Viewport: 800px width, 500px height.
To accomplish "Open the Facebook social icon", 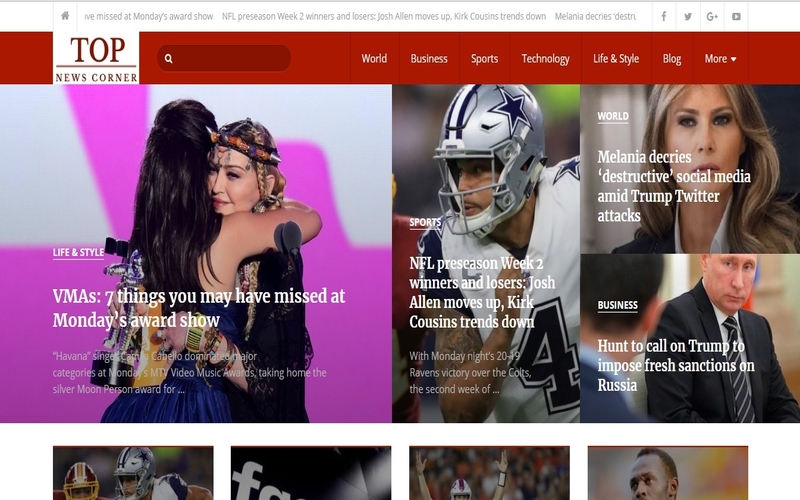I will pos(663,17).
